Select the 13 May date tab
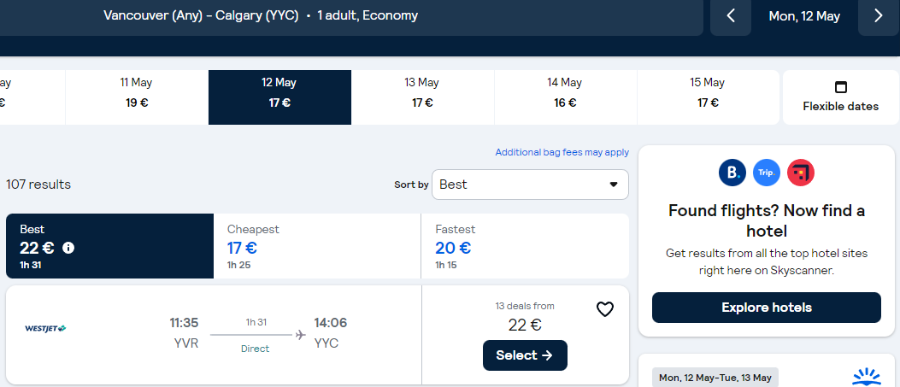 coord(422,97)
